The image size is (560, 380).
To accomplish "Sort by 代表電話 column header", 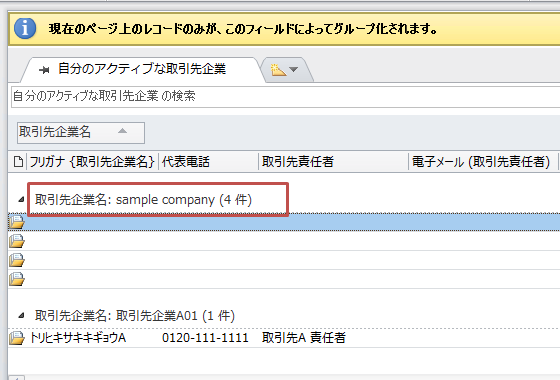I will [208, 162].
